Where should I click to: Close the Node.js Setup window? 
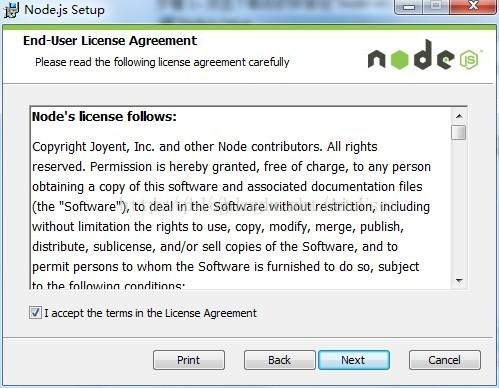(473, 7)
